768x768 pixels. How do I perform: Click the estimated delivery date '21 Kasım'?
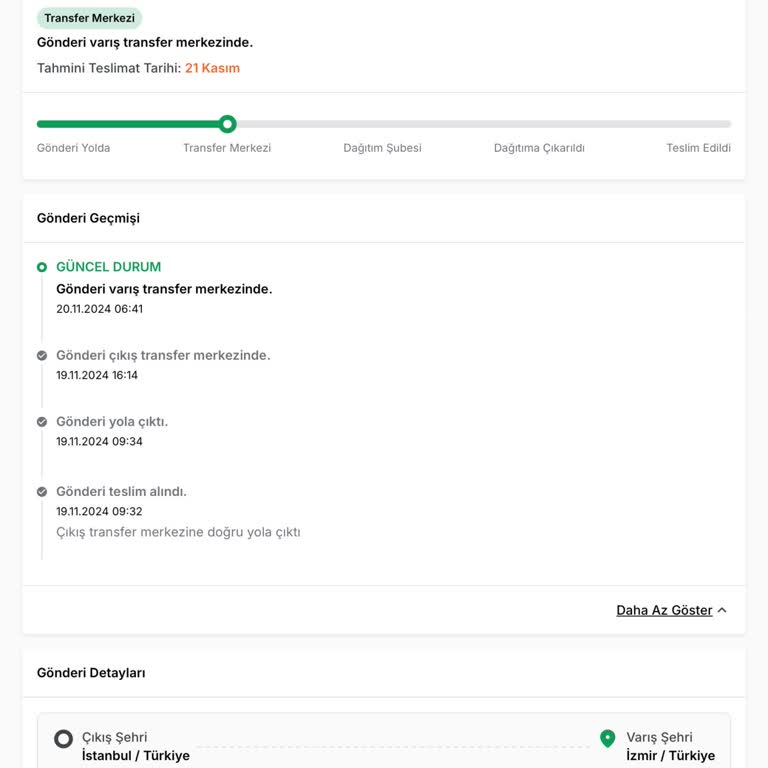(212, 68)
